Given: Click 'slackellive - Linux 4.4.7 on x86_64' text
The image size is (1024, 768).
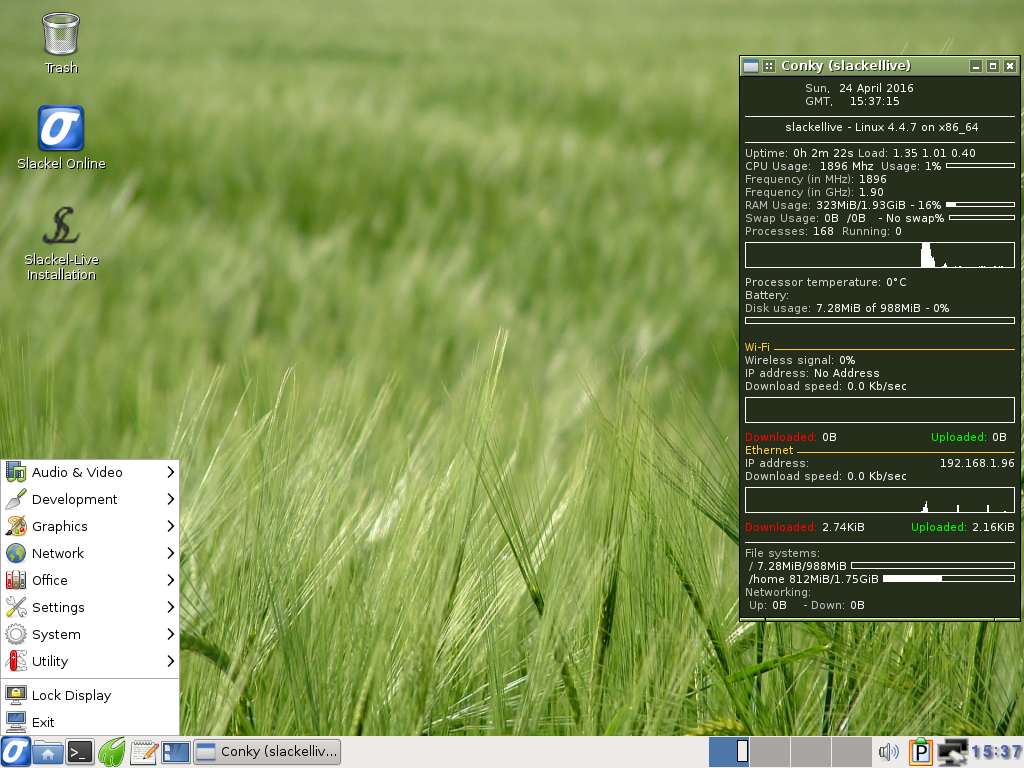Looking at the screenshot, I should [881, 127].
